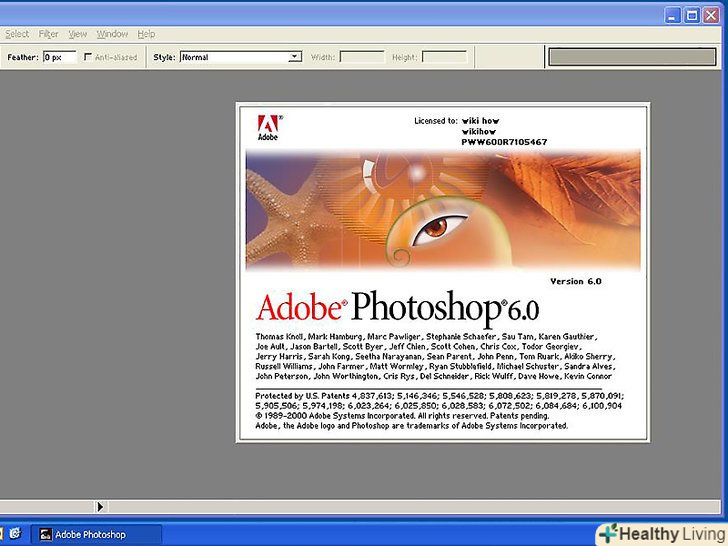Click the Width input field
Viewport: 728px width, 546px height.
pyautogui.click(x=362, y=57)
